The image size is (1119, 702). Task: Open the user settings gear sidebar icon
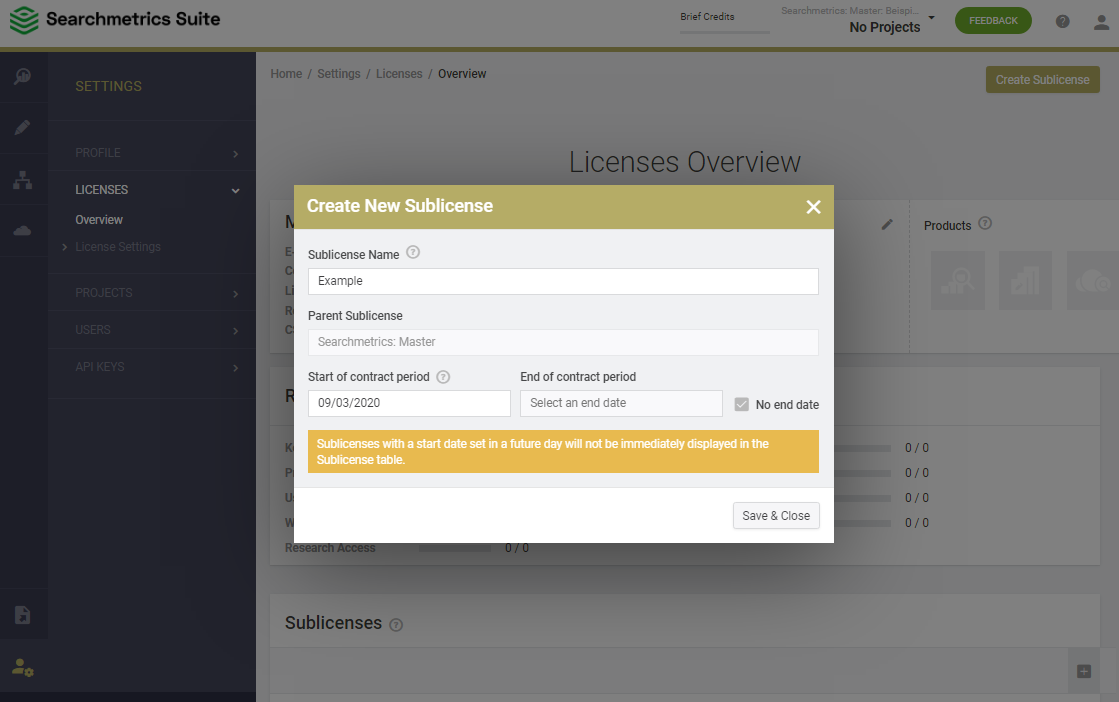tap(23, 667)
